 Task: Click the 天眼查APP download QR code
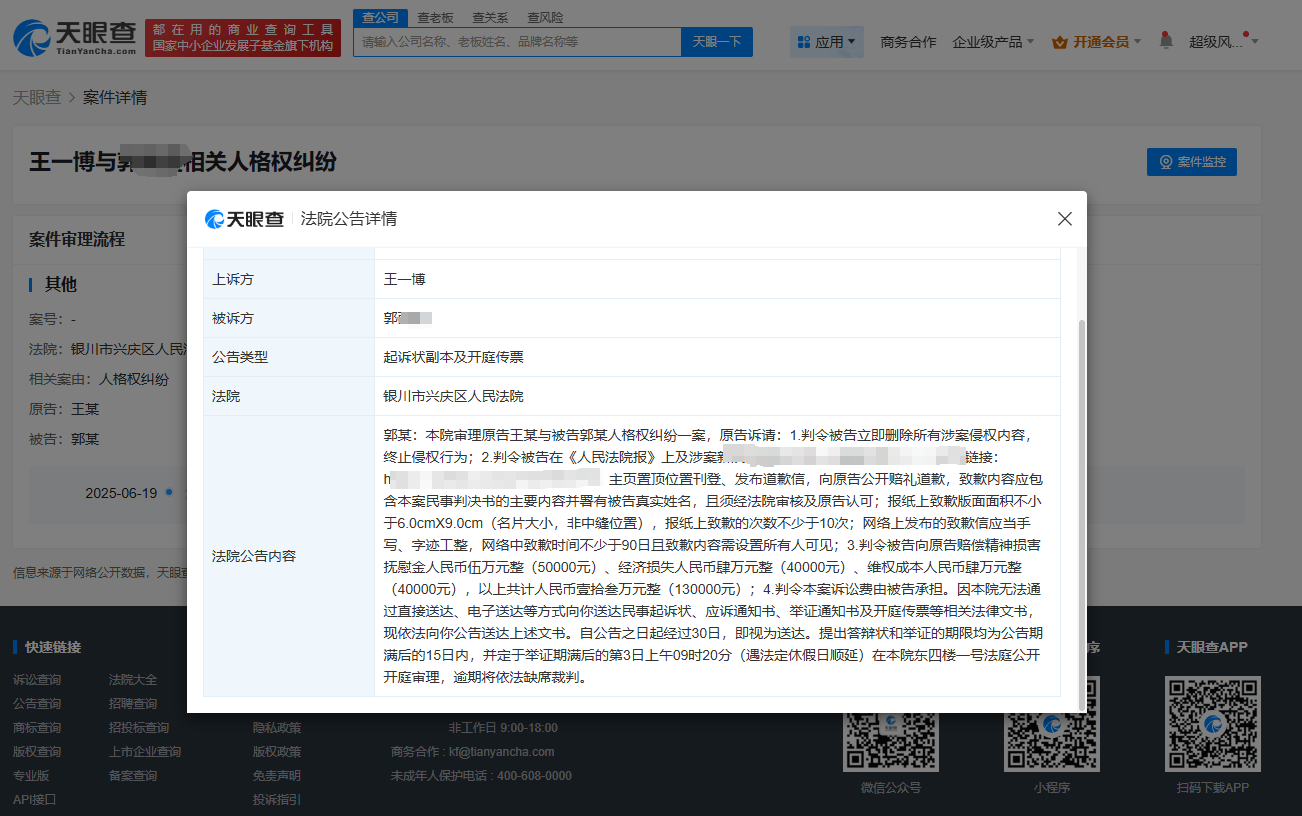tap(1212, 724)
